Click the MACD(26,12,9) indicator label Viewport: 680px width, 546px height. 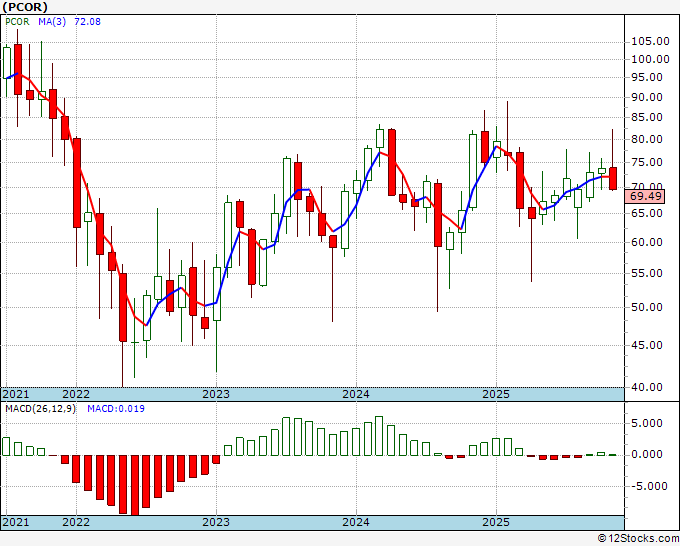[40, 409]
